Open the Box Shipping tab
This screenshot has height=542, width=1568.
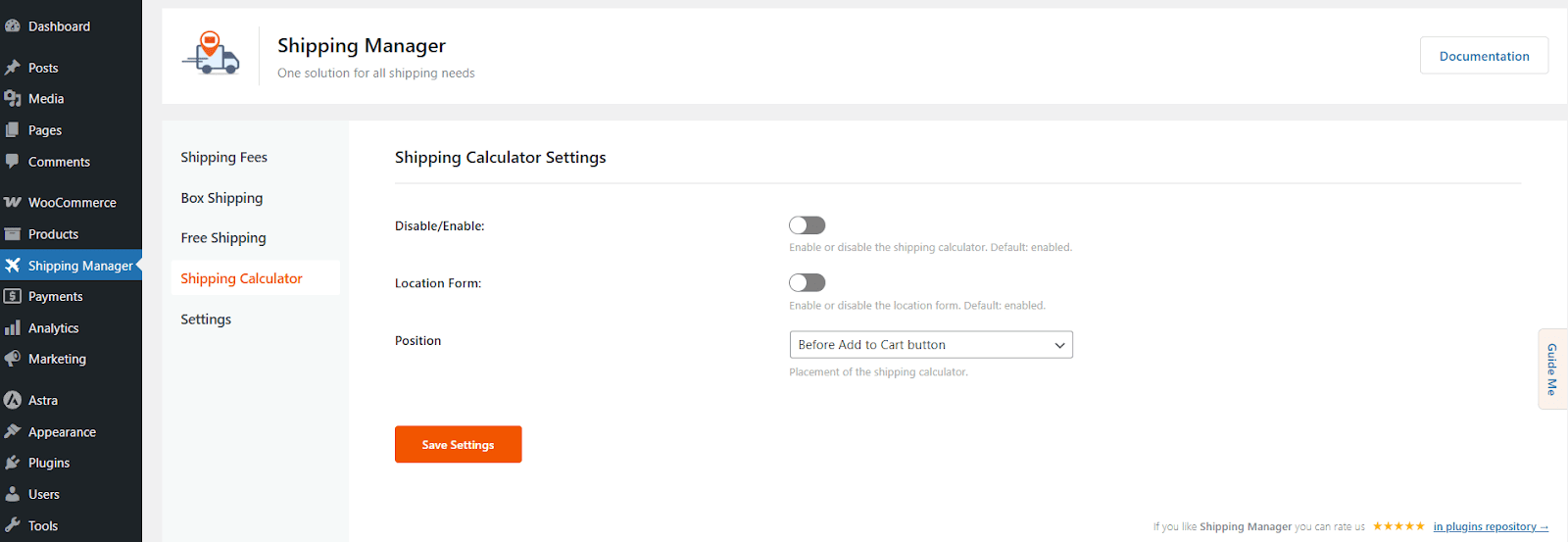(221, 198)
